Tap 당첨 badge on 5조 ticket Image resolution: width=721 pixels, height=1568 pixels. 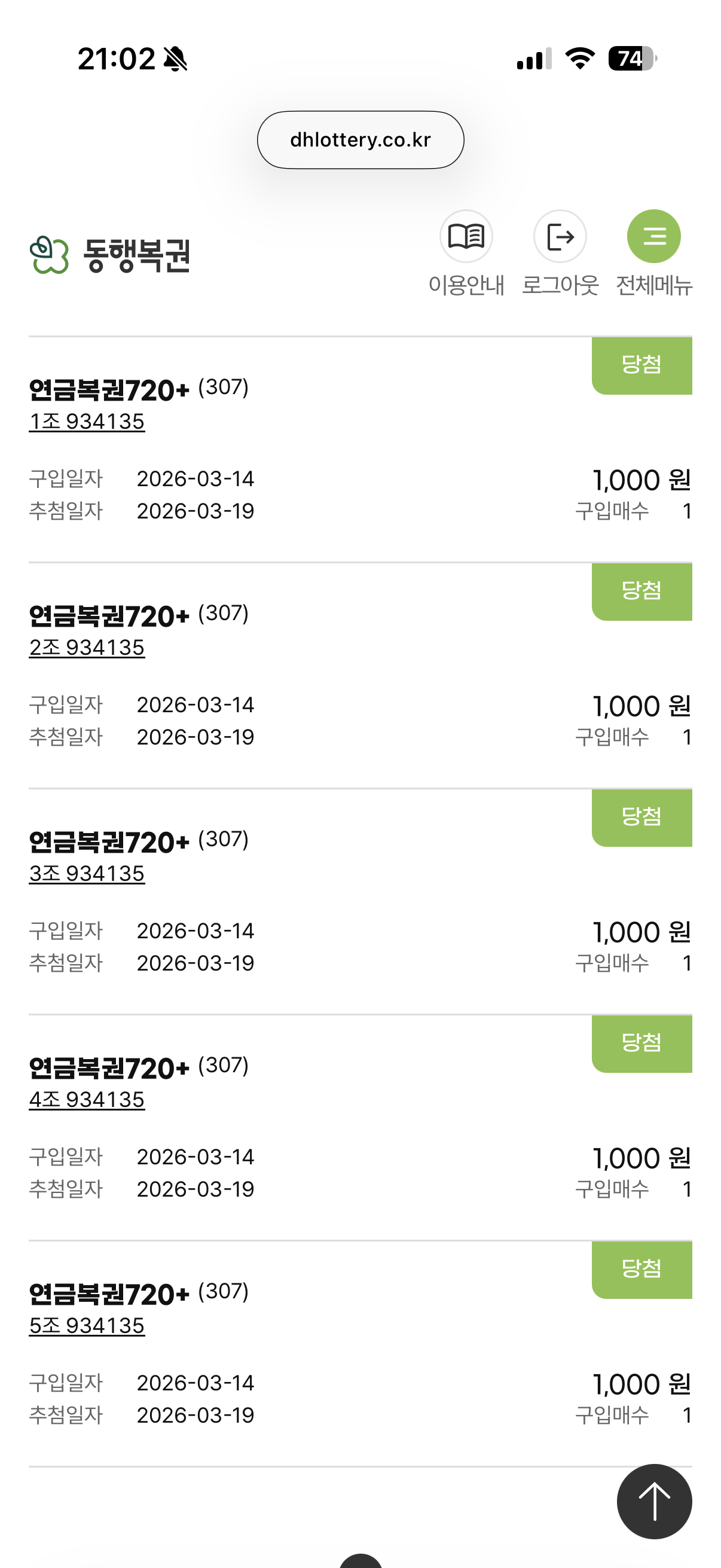[x=641, y=1269]
